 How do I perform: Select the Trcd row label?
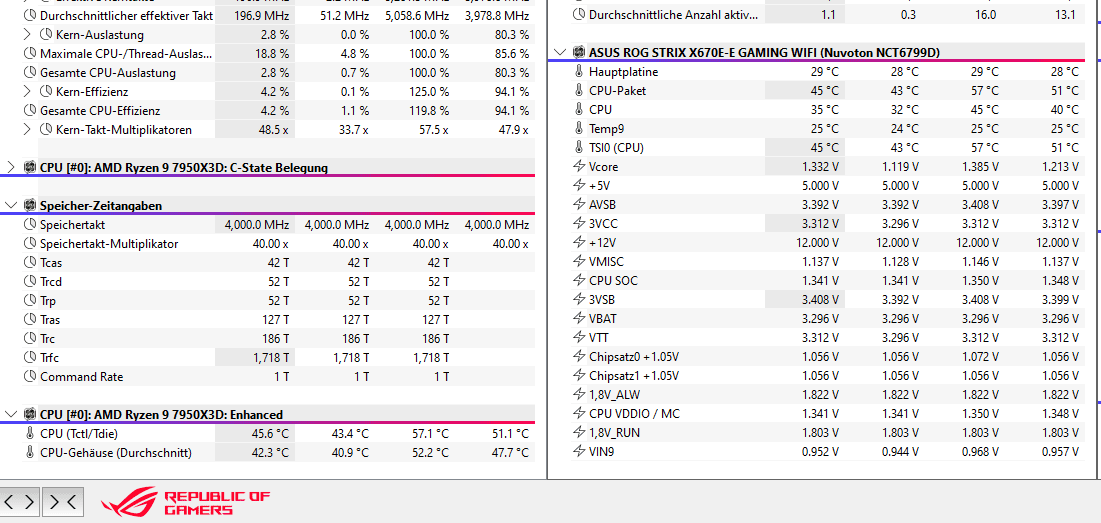51,282
